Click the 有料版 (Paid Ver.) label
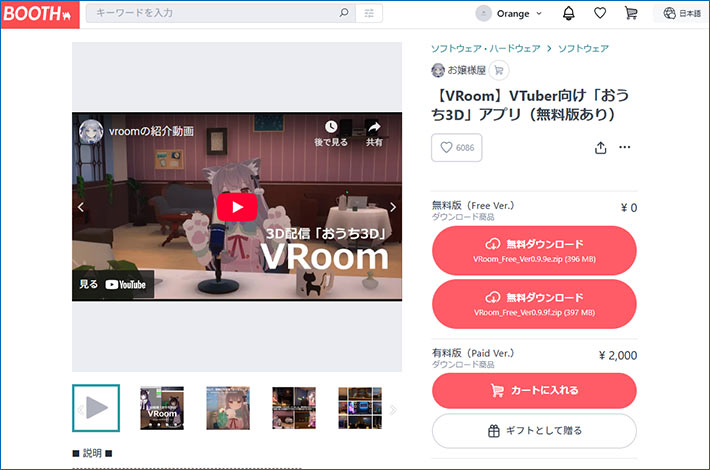Screen dimensions: 710x470 (x=473, y=353)
